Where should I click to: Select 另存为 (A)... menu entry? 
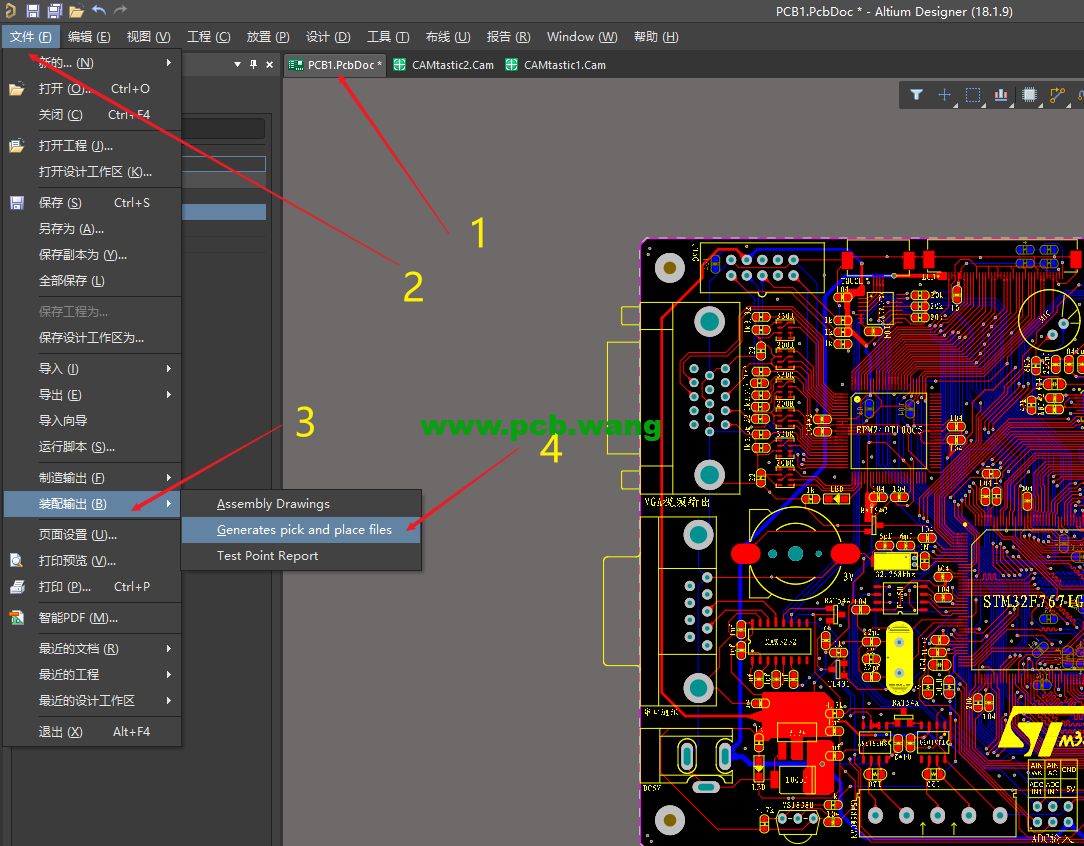[x=92, y=229]
